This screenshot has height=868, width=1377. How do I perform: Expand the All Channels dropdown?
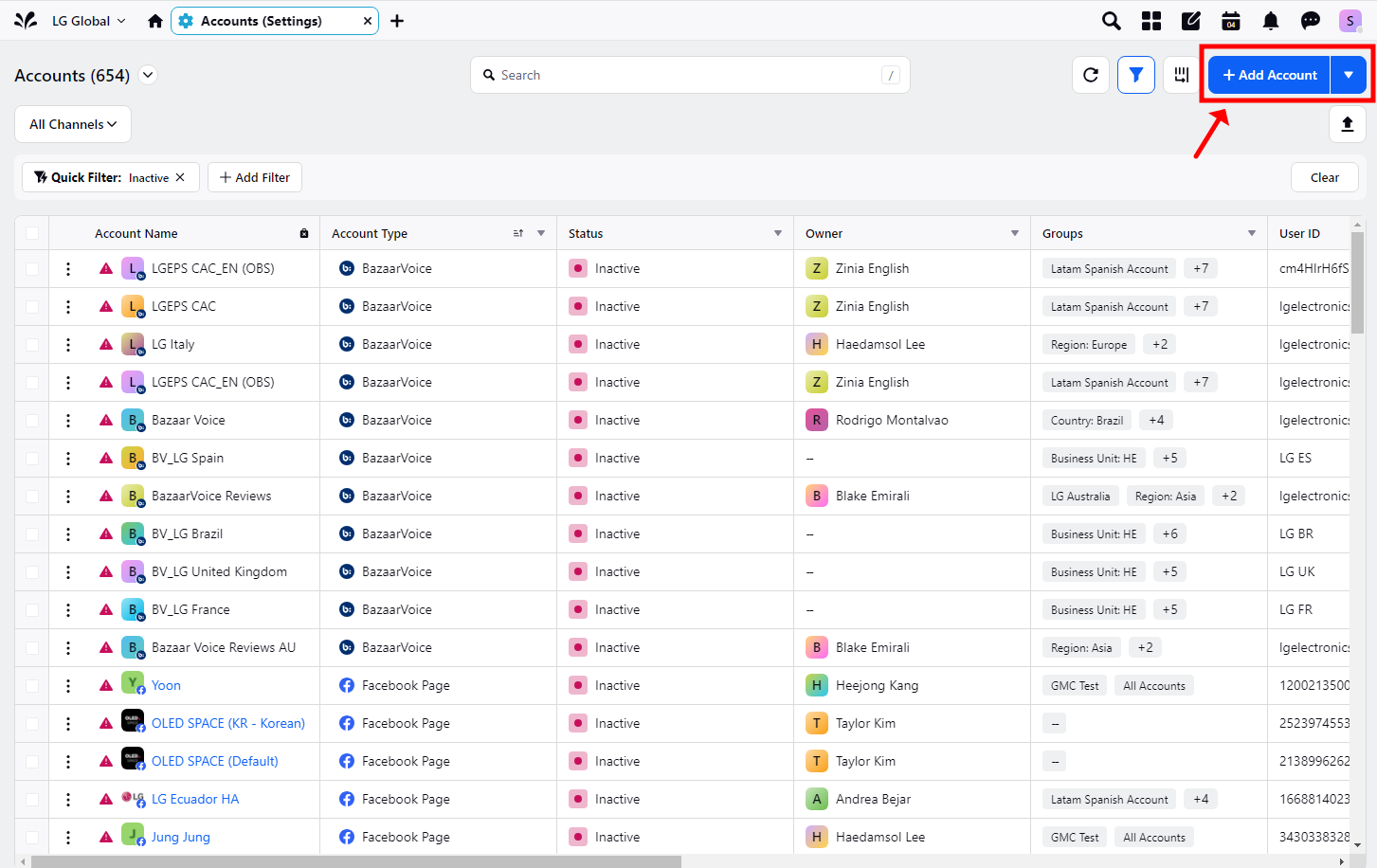pyautogui.click(x=73, y=124)
